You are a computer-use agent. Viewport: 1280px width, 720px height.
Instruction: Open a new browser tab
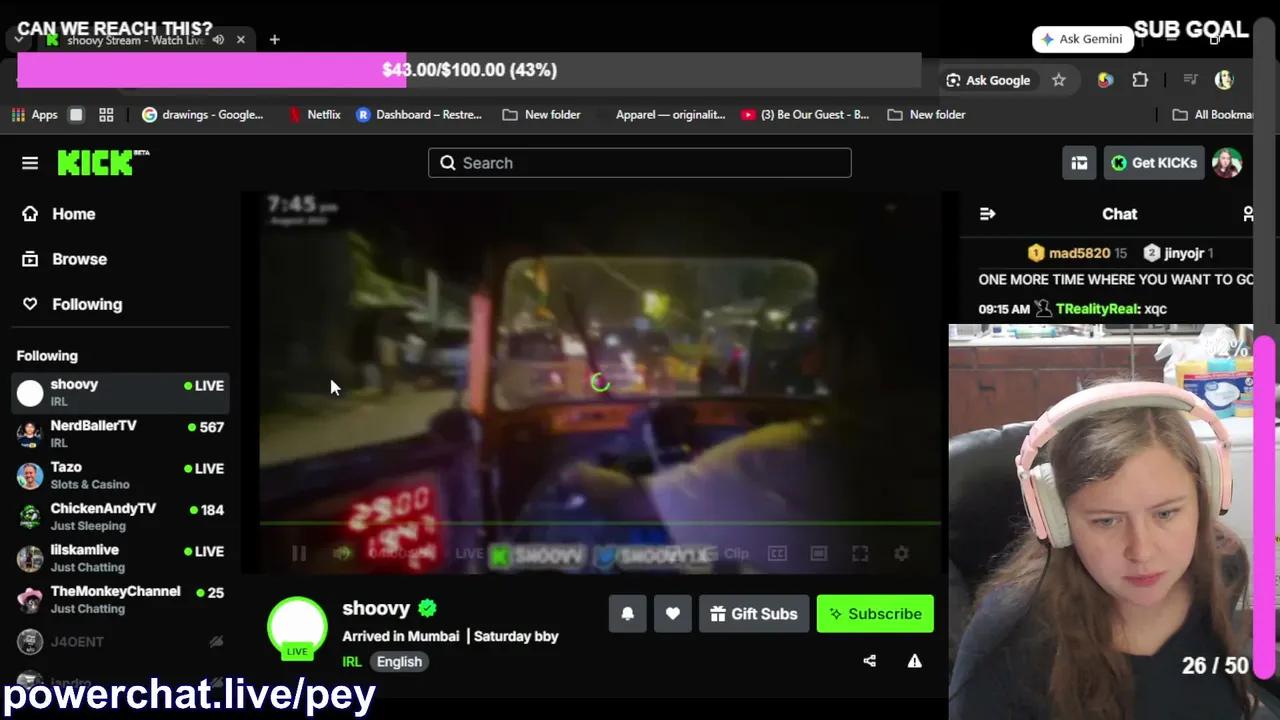click(x=274, y=40)
